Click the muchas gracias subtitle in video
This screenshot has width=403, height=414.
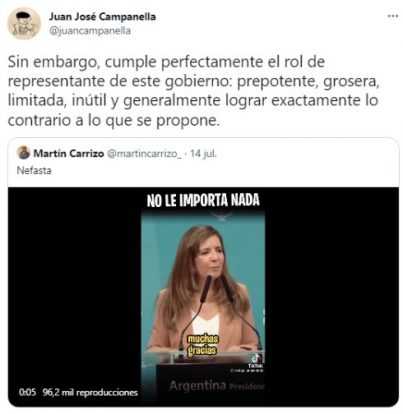pyautogui.click(x=202, y=345)
